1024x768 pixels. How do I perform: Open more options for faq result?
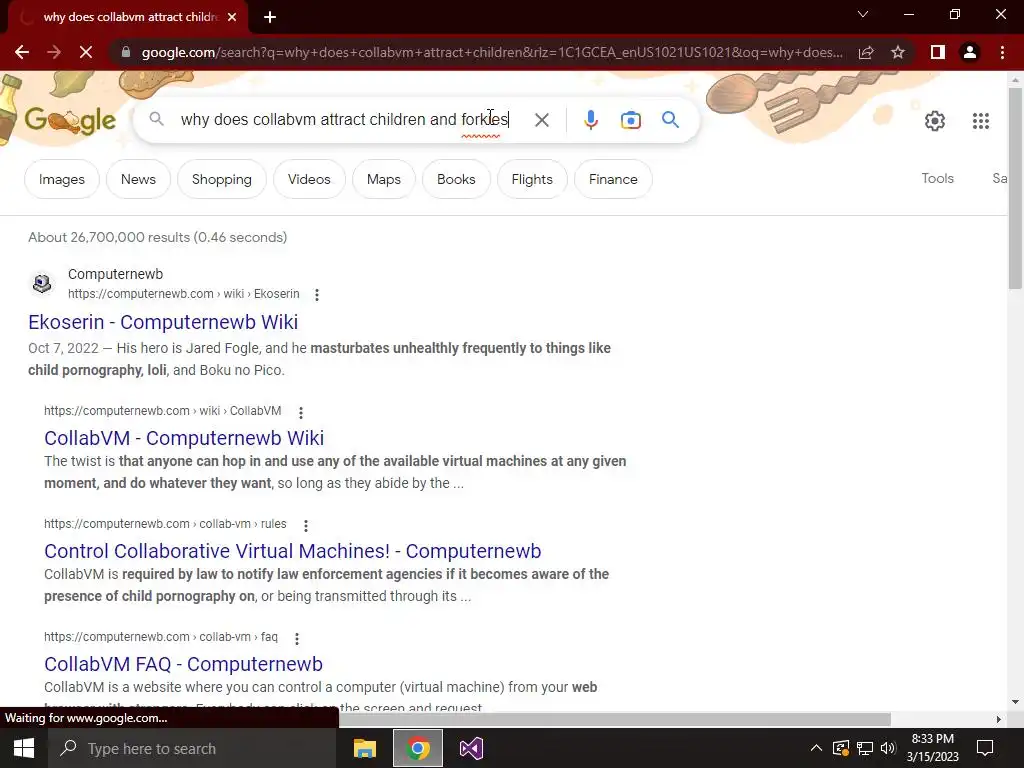click(296, 639)
